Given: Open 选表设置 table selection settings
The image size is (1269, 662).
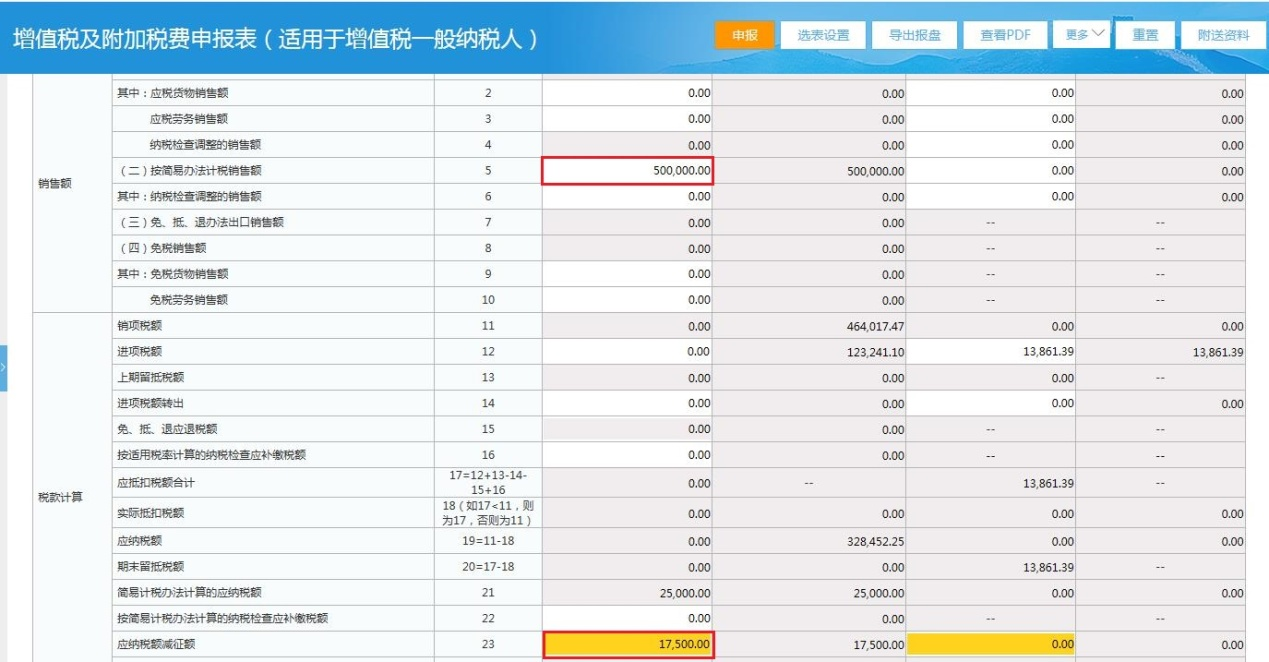Looking at the screenshot, I should pos(822,33).
